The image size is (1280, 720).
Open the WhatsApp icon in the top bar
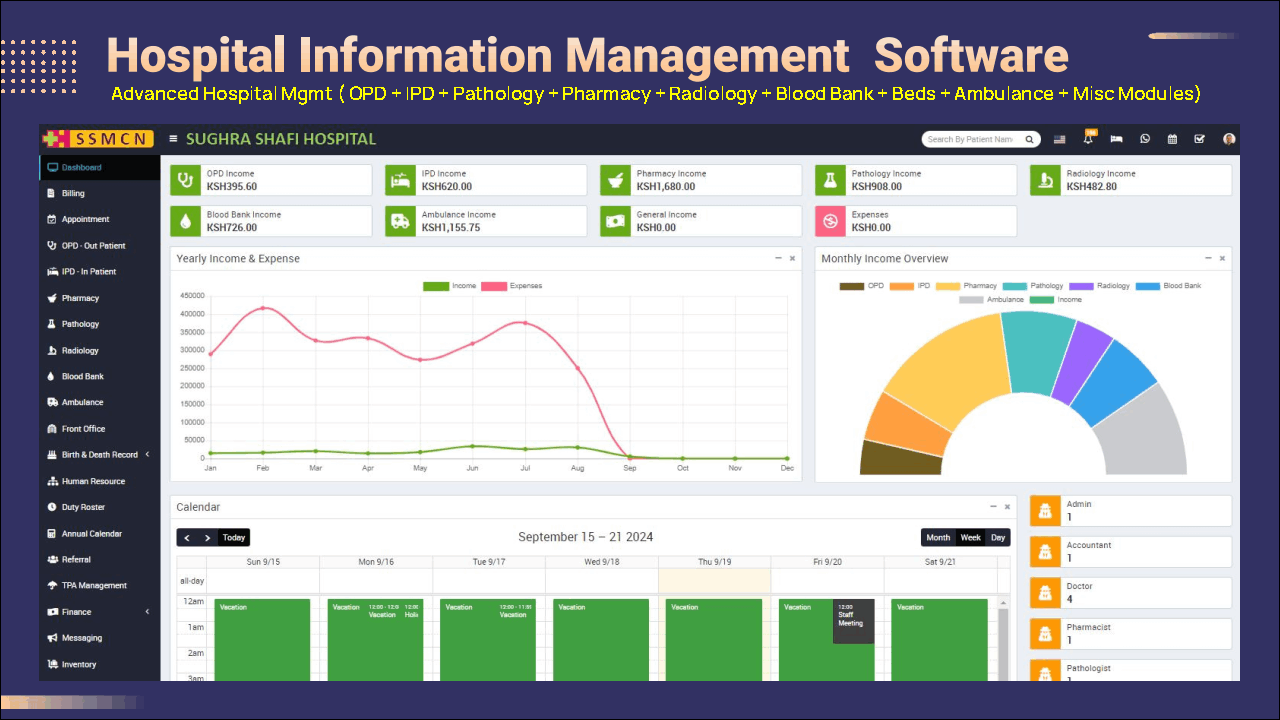pyautogui.click(x=1144, y=139)
